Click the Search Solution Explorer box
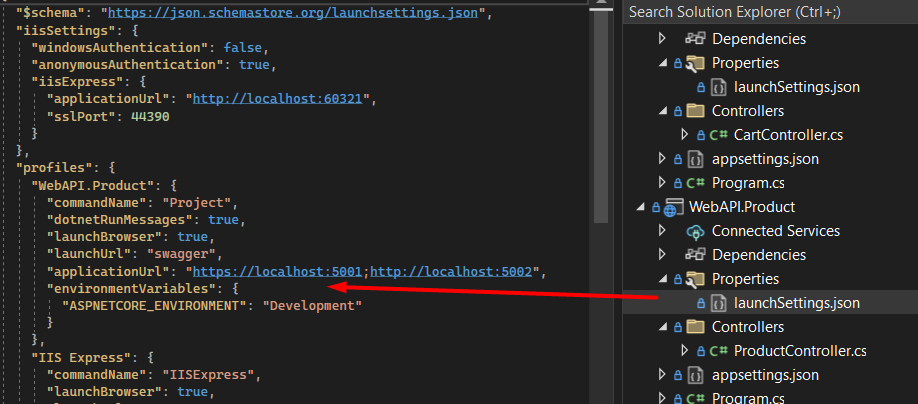This screenshot has width=918, height=404. click(x=770, y=12)
